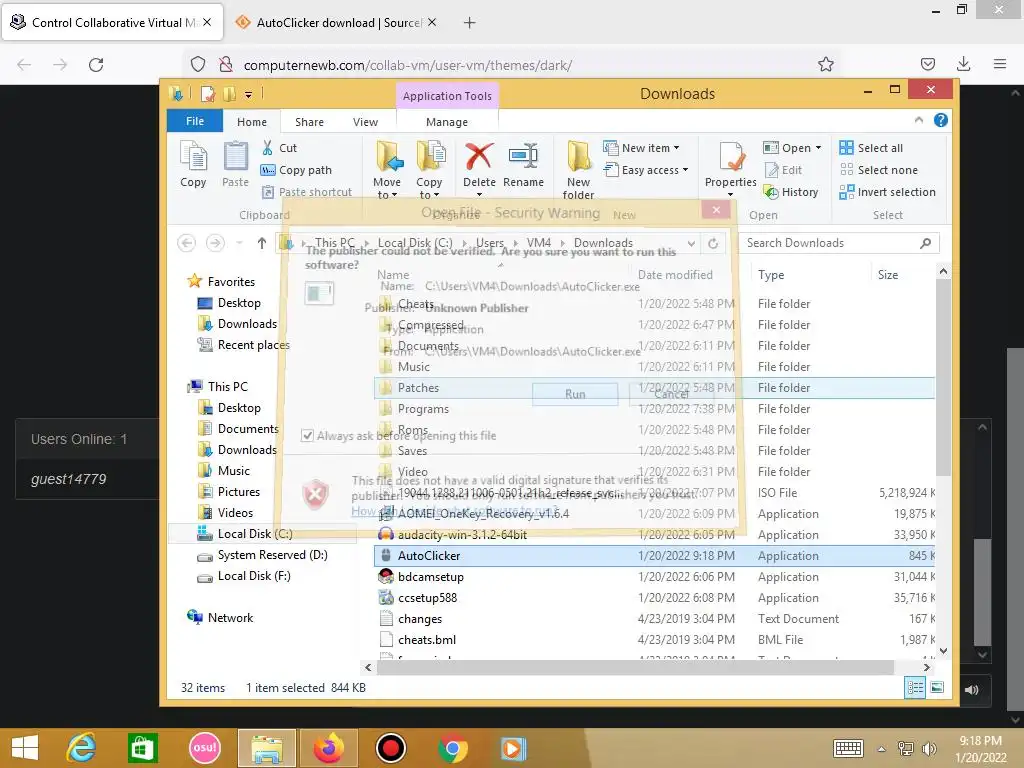Click the file list horizontal scrollbar
The image size is (1024, 768).
click(x=635, y=667)
